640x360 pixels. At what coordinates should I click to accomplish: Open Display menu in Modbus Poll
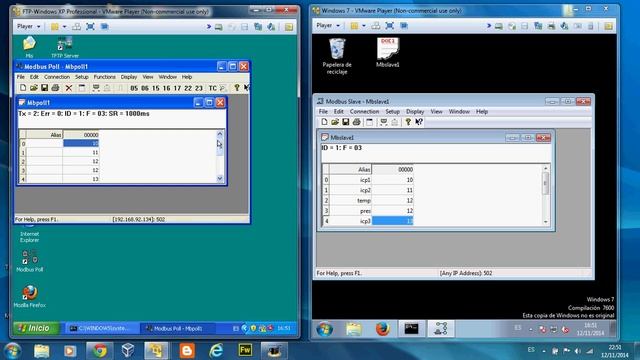click(129, 77)
